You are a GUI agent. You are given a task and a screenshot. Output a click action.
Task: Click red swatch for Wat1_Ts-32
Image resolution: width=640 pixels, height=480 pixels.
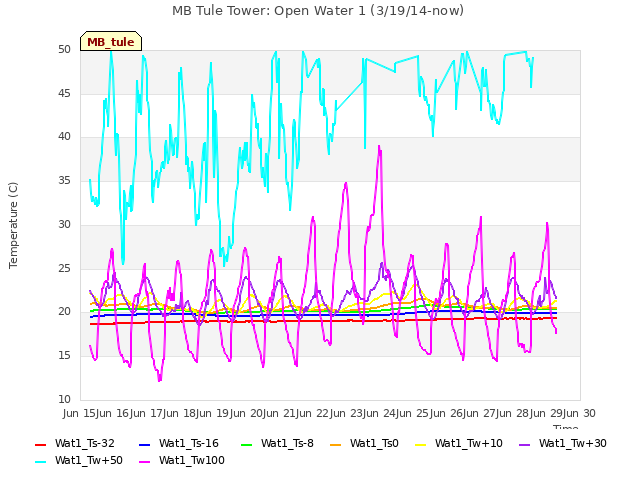[41, 444]
